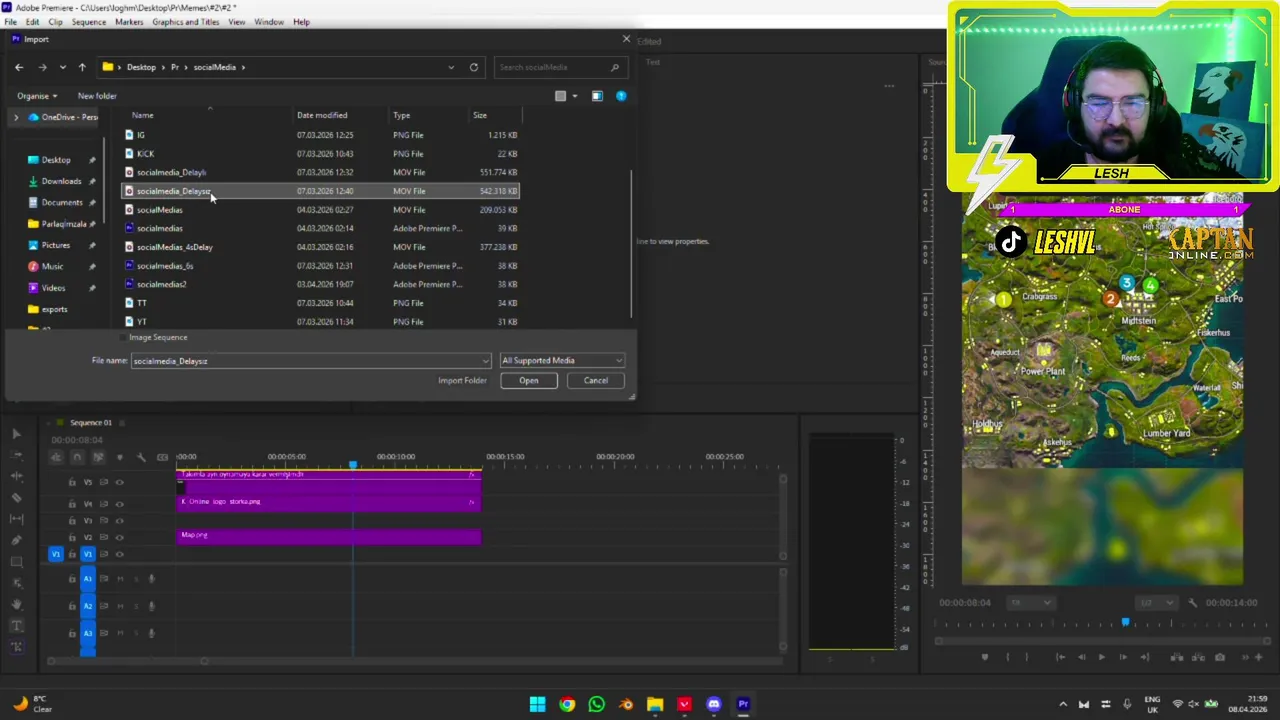This screenshot has height=720, width=1280.
Task: Solo audio track A2
Action: pos(136,605)
